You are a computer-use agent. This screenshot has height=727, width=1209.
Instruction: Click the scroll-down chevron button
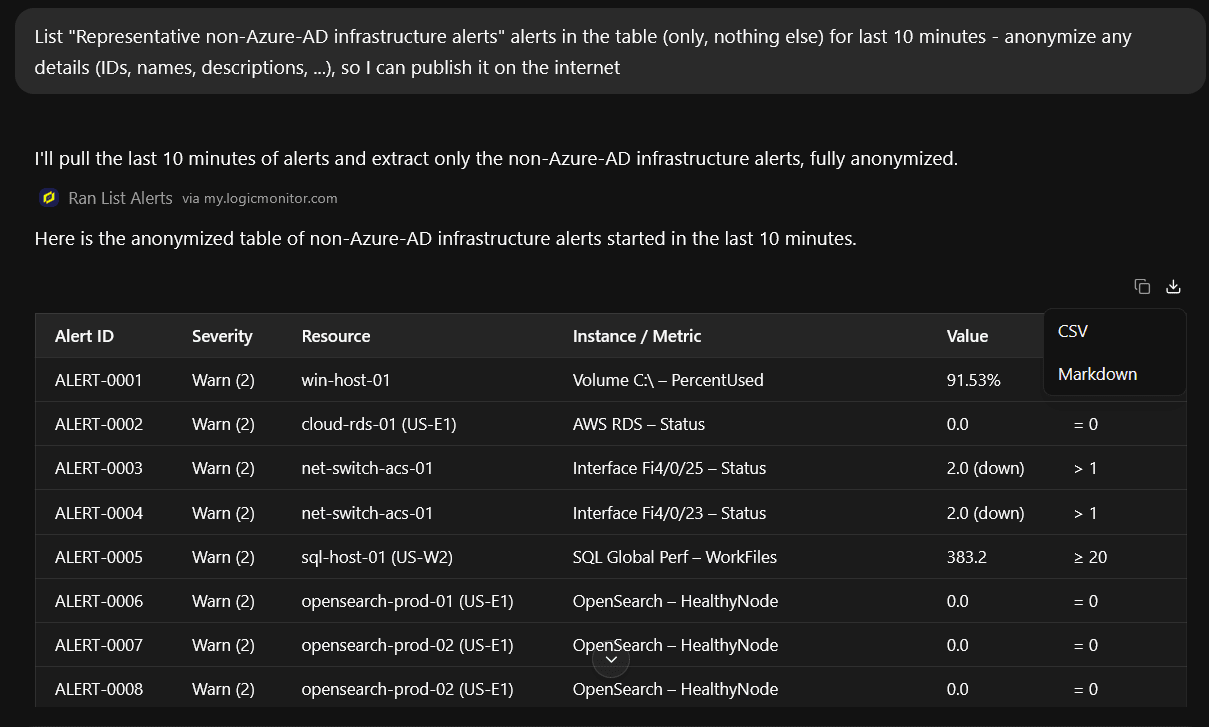611,660
